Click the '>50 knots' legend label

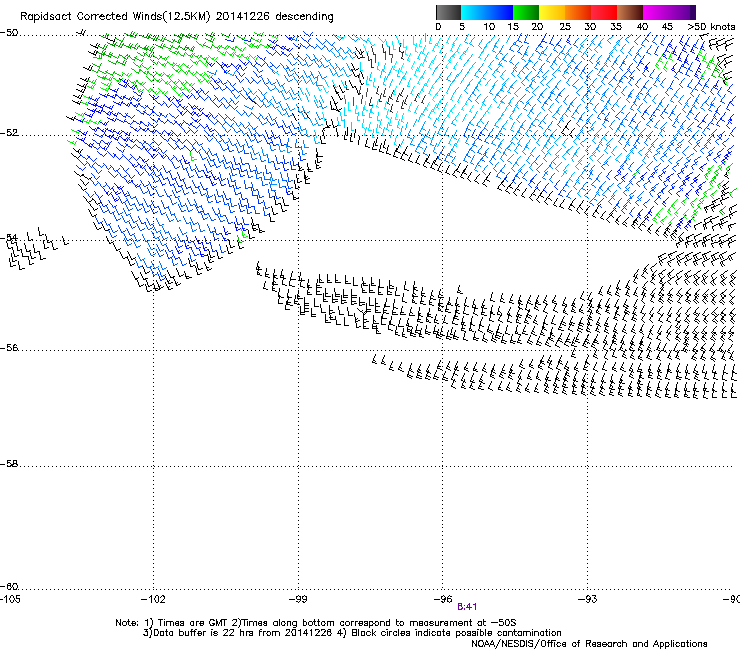pyautogui.click(x=711, y=27)
